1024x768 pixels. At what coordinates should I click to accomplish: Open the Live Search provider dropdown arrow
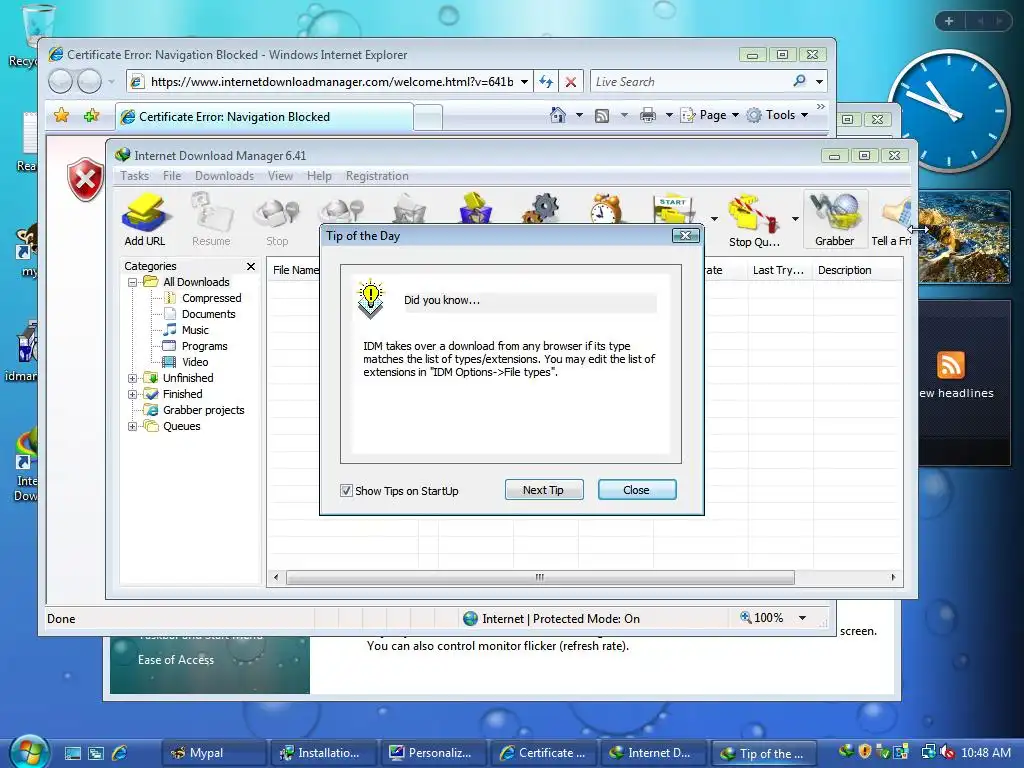[820, 82]
